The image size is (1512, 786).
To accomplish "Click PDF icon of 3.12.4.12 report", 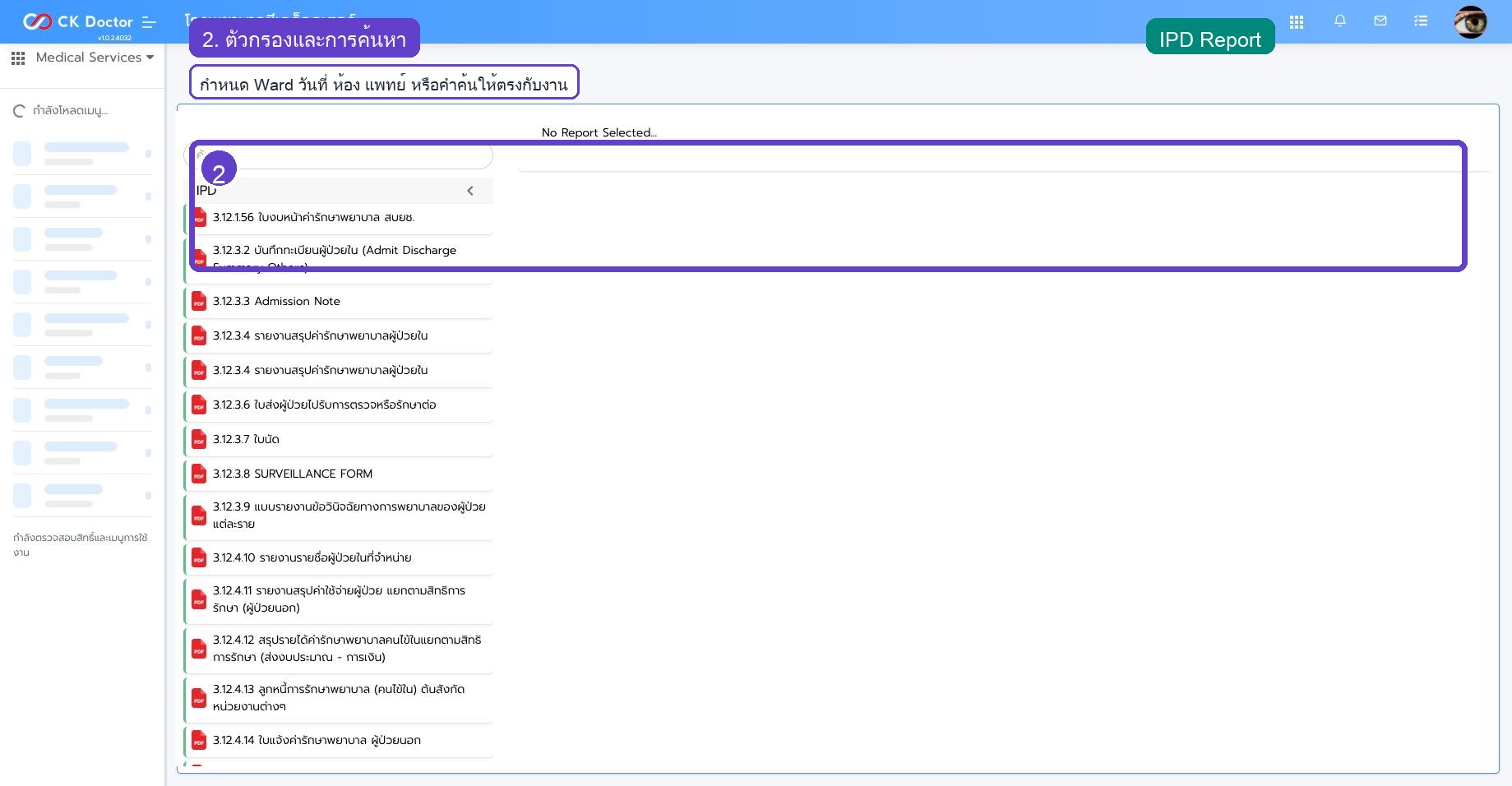I will click(199, 650).
